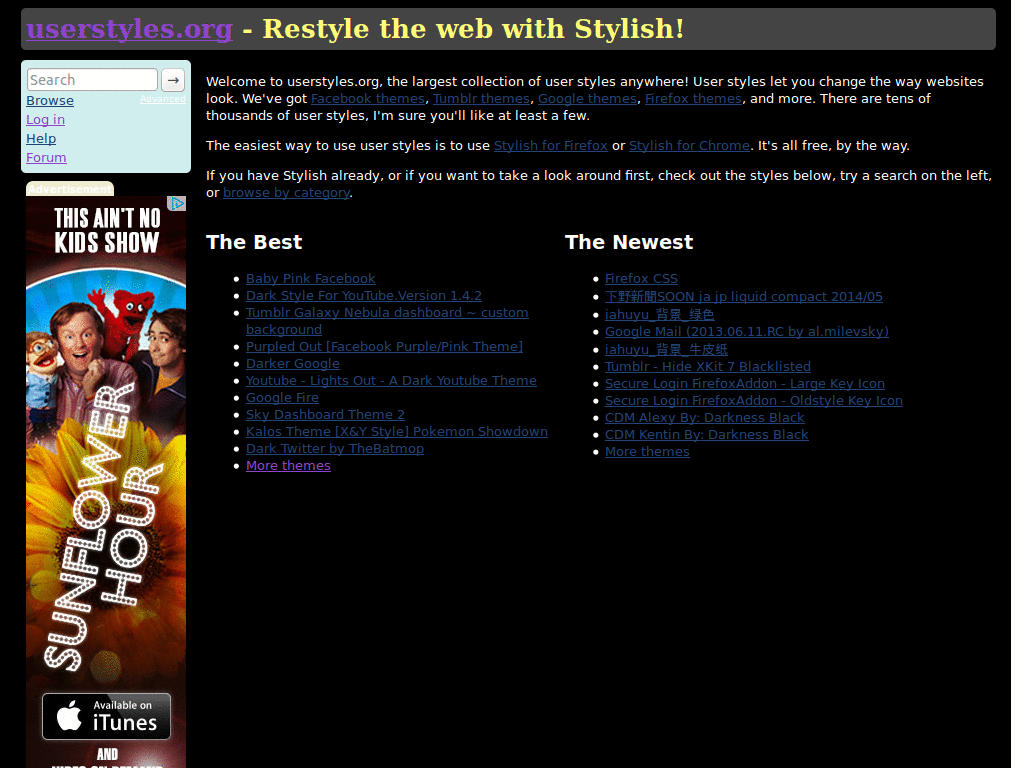Open Sky Dashboard Theme 2
1024x768 pixels.
325,415
